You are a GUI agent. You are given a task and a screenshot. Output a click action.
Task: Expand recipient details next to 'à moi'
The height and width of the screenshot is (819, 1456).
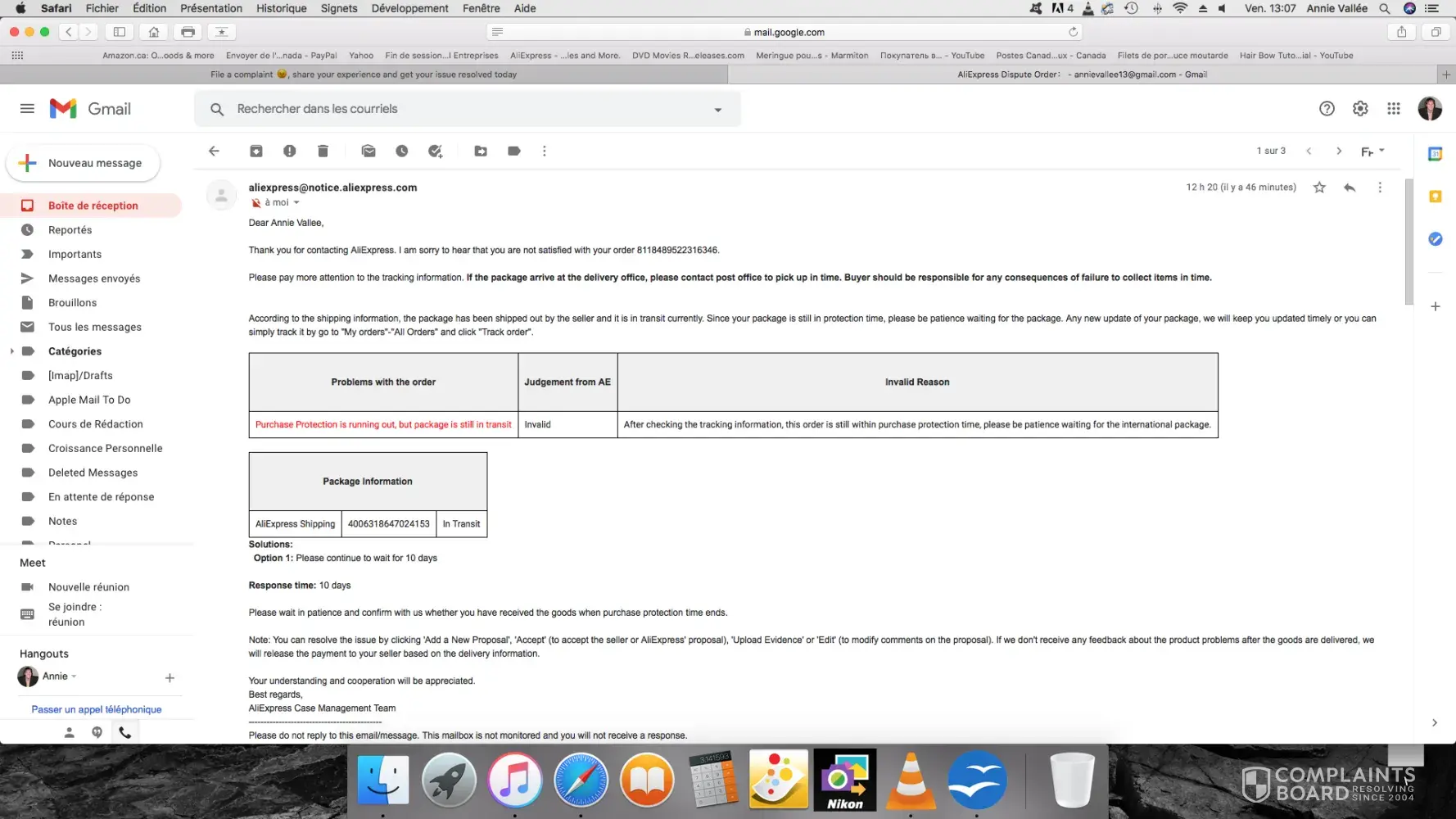[x=296, y=202]
